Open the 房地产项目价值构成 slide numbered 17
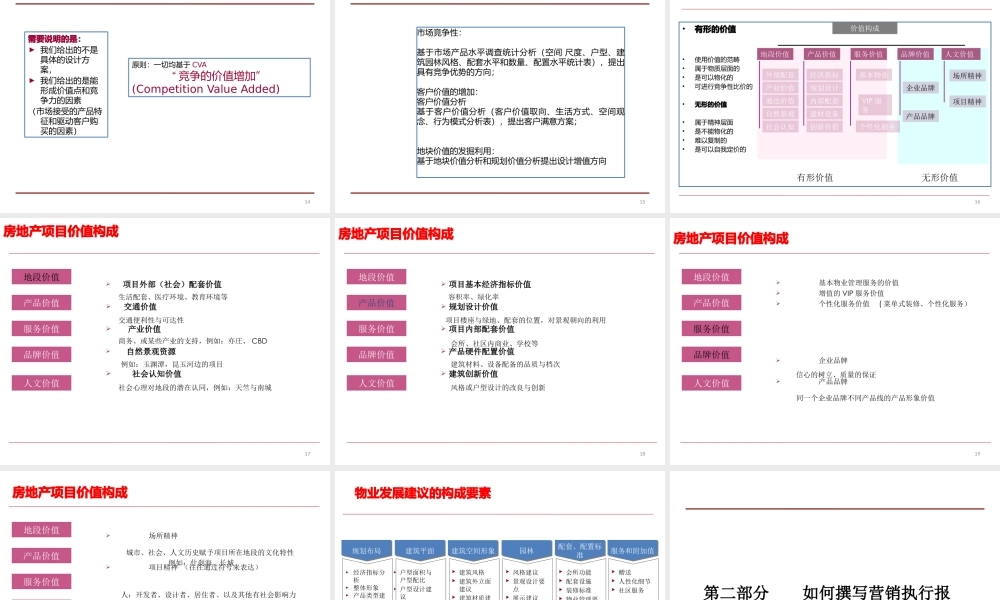 [x=165, y=341]
